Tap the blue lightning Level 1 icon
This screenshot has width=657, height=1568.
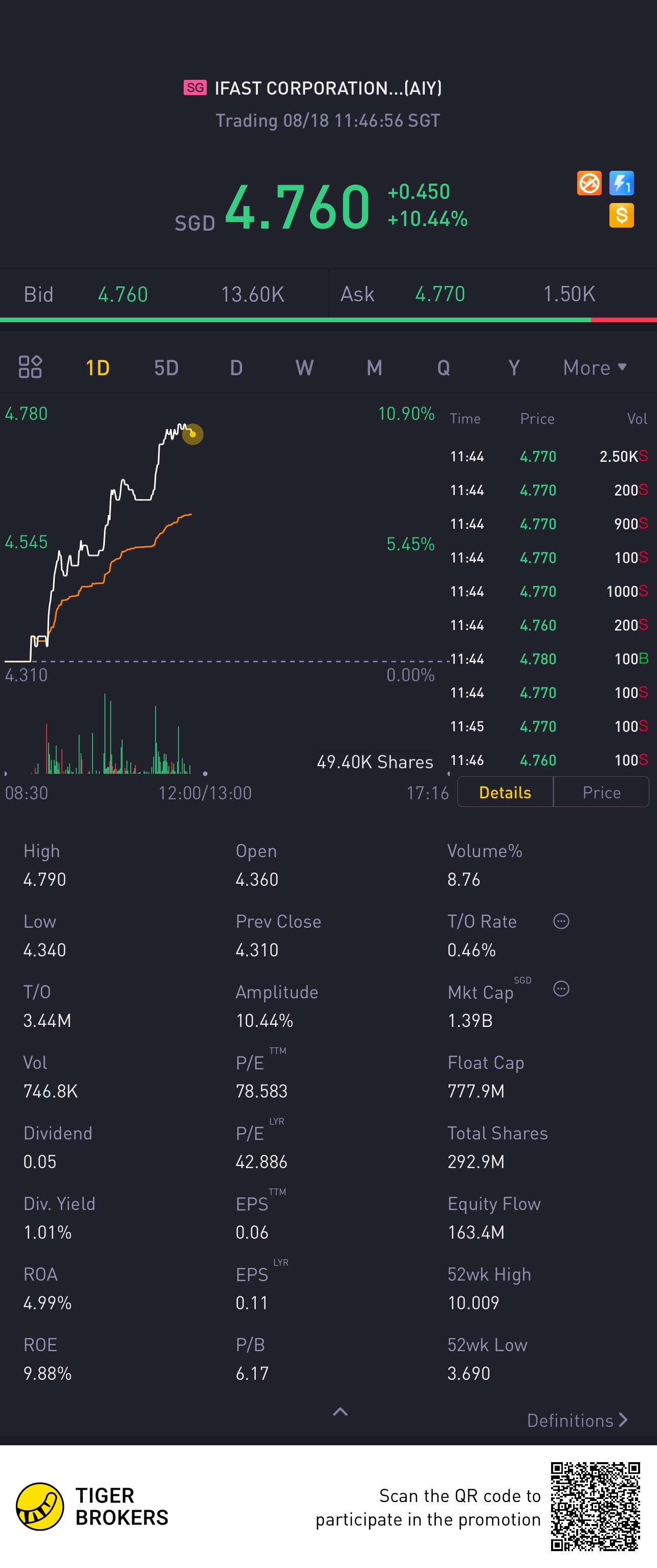click(x=621, y=183)
